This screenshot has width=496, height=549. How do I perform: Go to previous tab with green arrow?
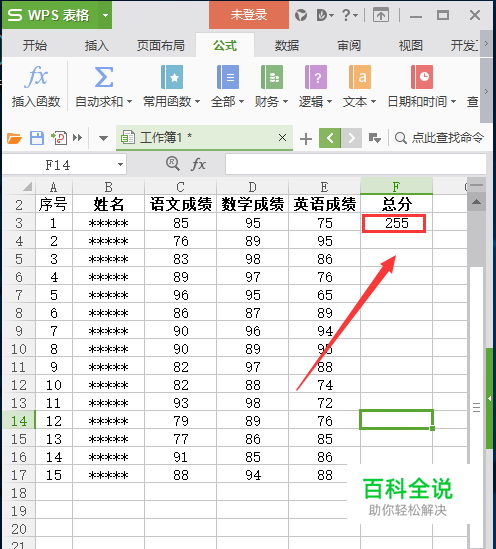click(x=330, y=138)
